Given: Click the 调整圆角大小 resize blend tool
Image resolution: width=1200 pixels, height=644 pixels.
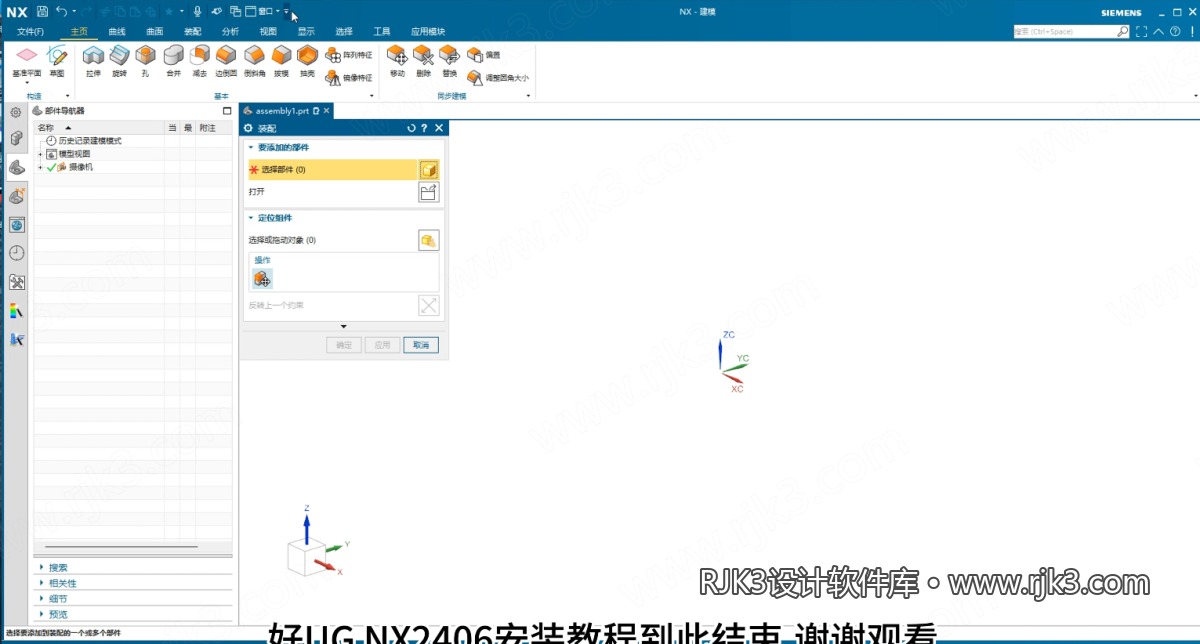Looking at the screenshot, I should 498,77.
